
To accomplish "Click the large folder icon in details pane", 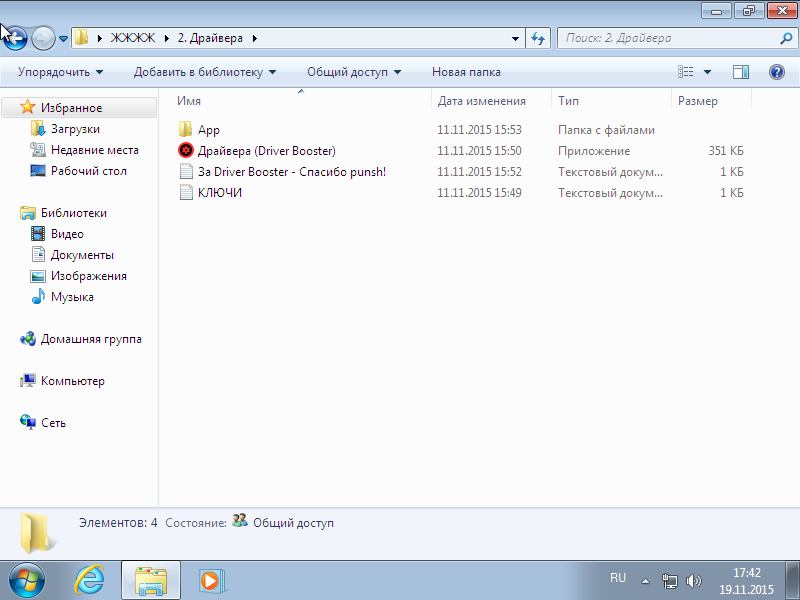I will pyautogui.click(x=37, y=533).
